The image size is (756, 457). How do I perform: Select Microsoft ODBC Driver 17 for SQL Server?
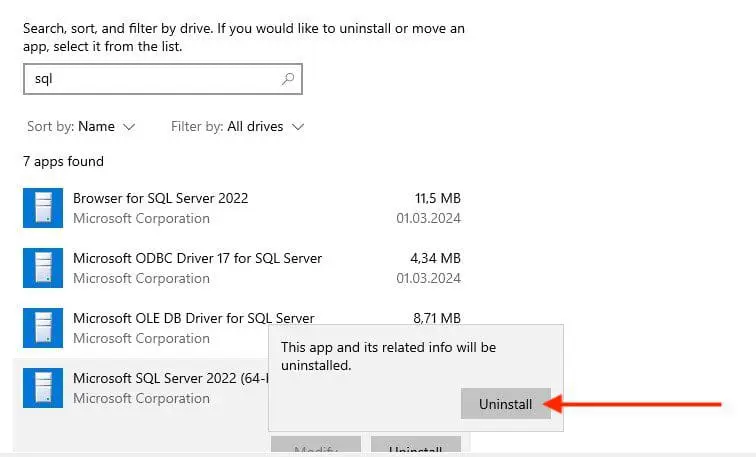tap(242, 268)
